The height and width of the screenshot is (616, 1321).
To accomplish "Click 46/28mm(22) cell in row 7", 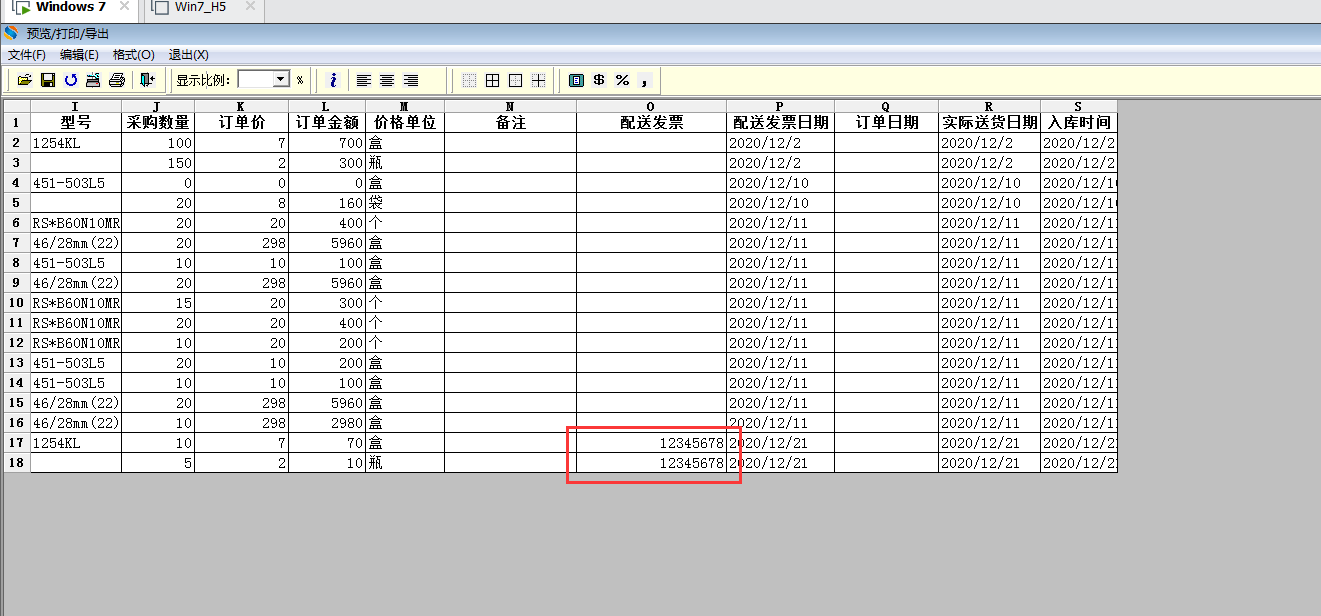I will click(x=76, y=243).
